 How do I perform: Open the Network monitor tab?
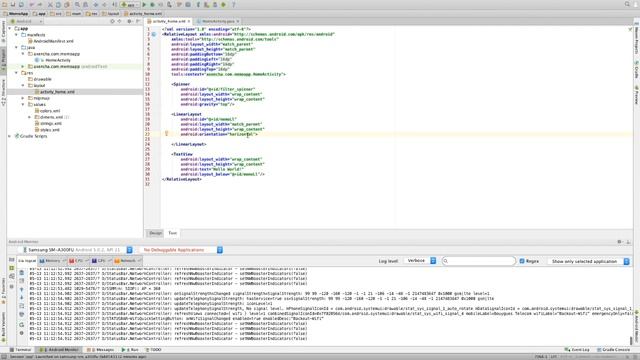coord(127,260)
